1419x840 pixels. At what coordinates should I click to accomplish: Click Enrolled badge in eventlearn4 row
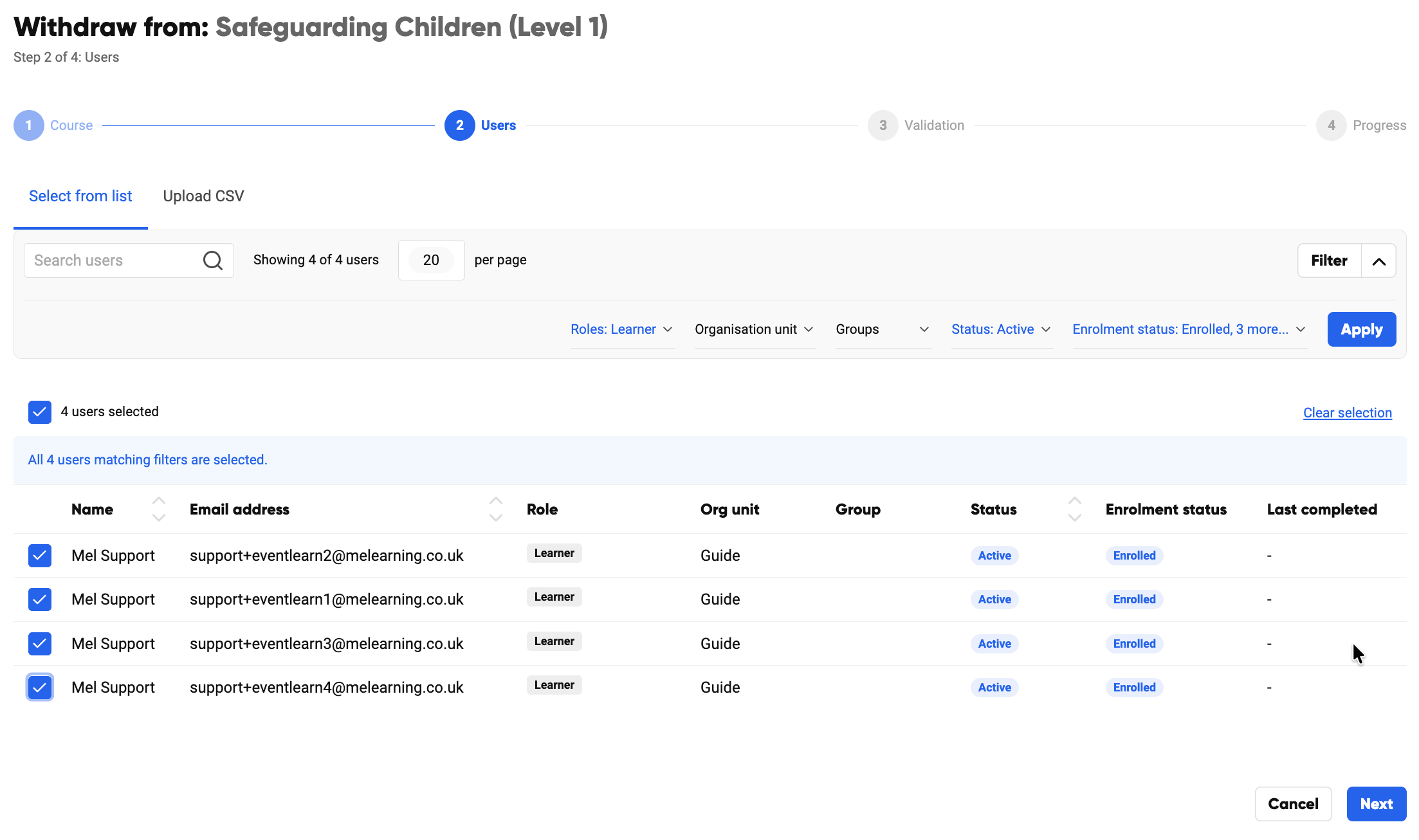(x=1134, y=688)
